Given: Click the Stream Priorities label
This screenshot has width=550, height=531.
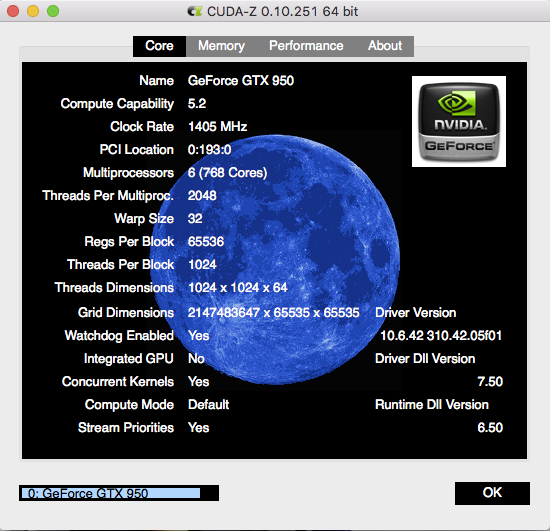Looking at the screenshot, I should 126,428.
